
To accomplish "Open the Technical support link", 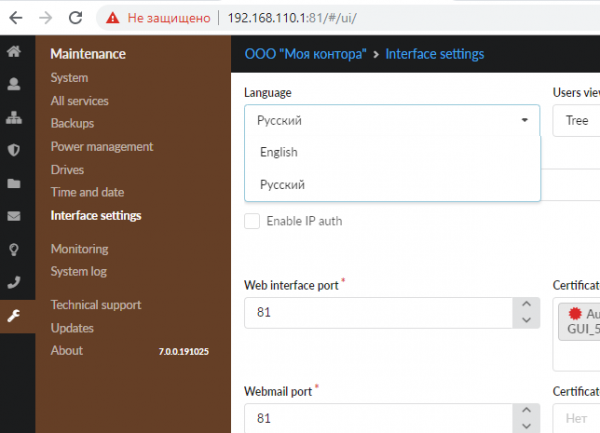I will point(95,305).
